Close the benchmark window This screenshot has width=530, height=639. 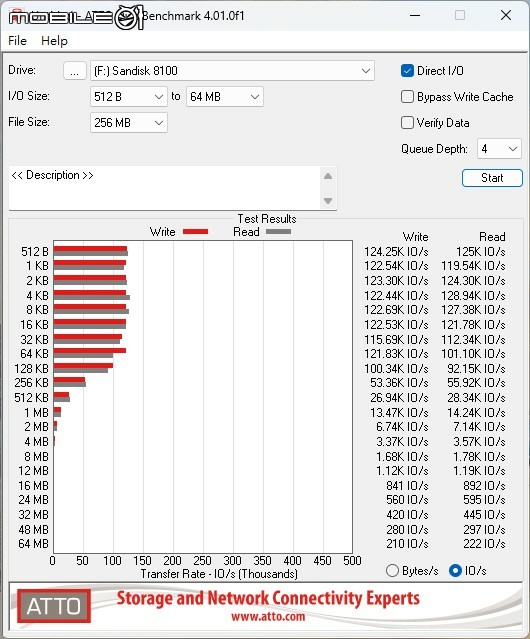pyautogui.click(x=506, y=15)
